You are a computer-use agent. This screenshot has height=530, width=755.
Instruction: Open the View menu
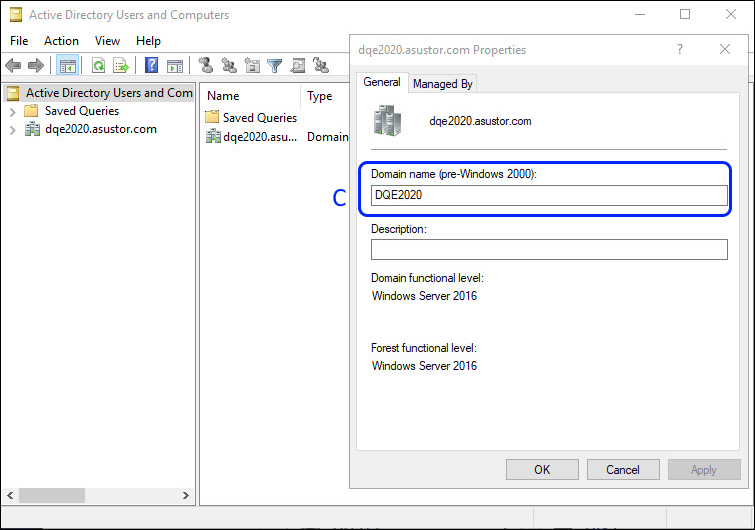click(x=107, y=41)
